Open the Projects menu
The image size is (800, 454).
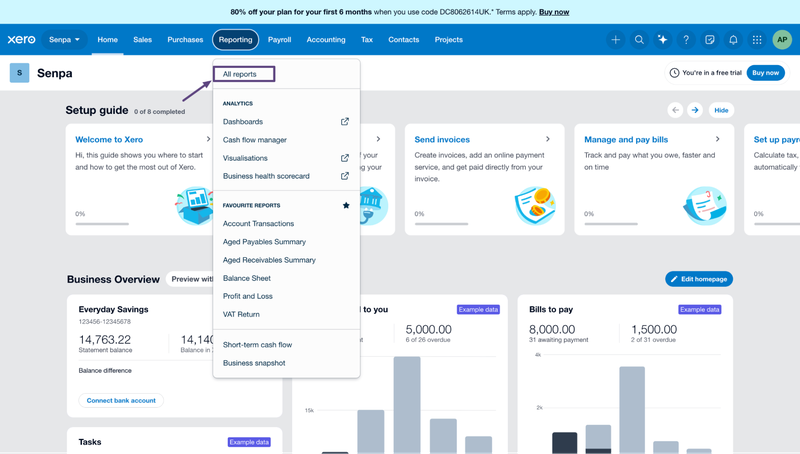[448, 39]
